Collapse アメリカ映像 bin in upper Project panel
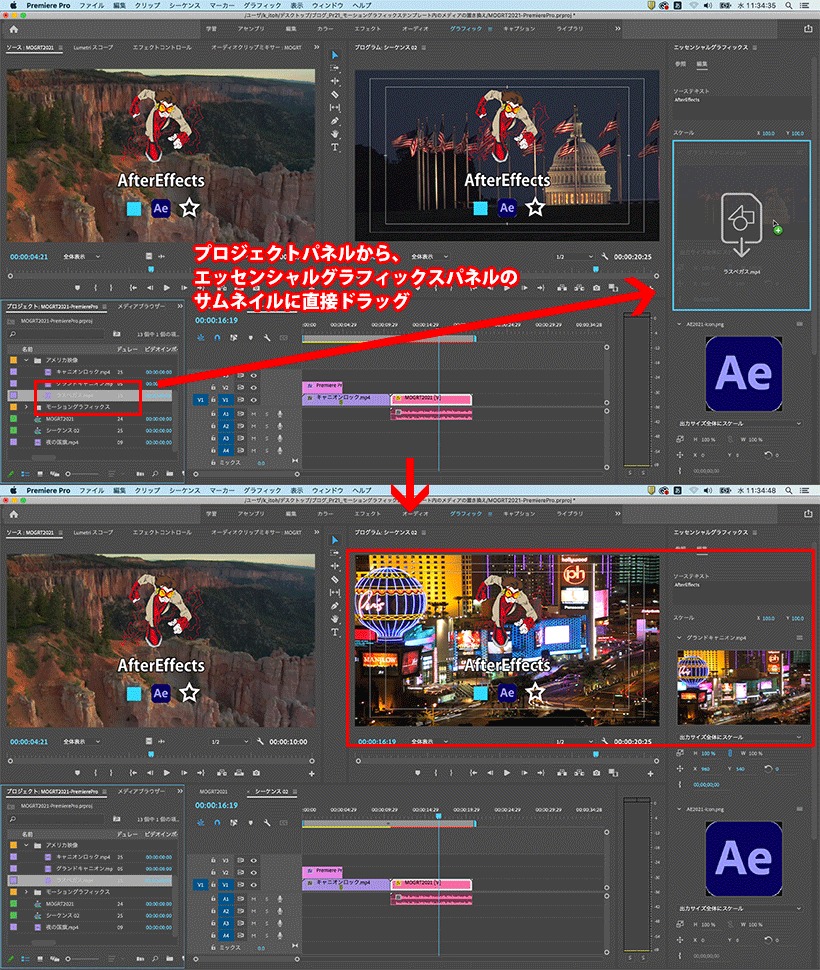Image resolution: width=820 pixels, height=970 pixels. [x=26, y=359]
